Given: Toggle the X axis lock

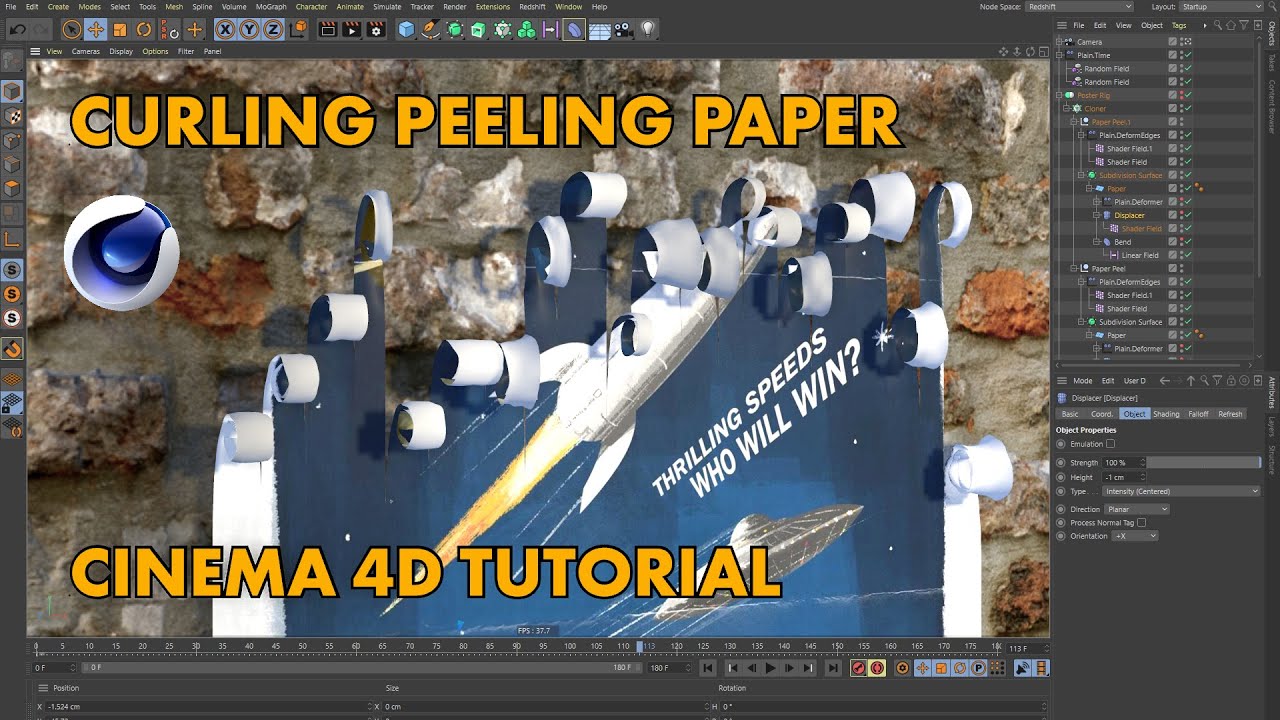Looking at the screenshot, I should click(226, 30).
